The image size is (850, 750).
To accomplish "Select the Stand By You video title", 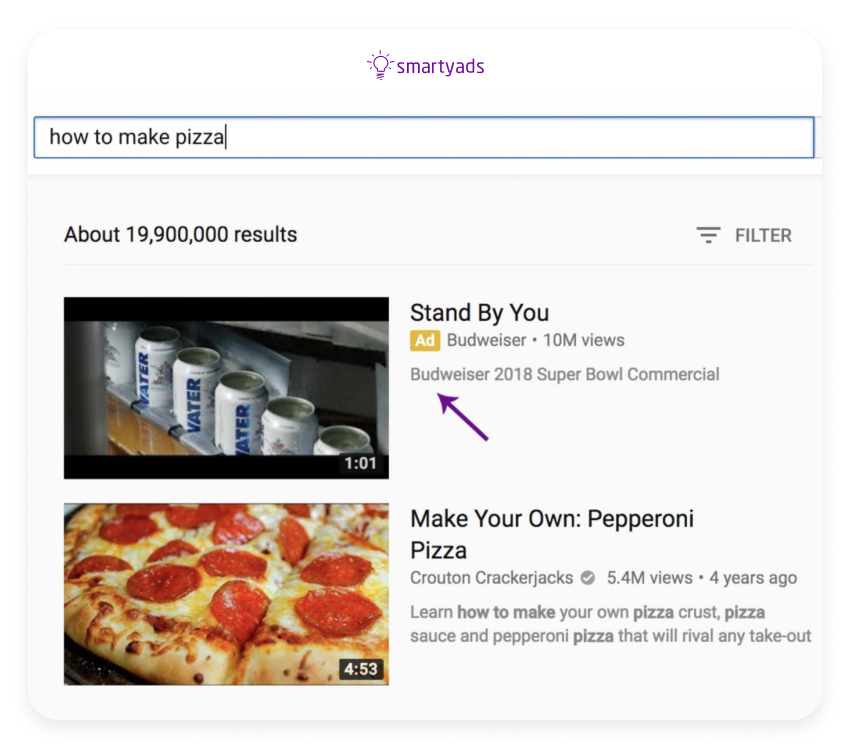I will (x=480, y=313).
